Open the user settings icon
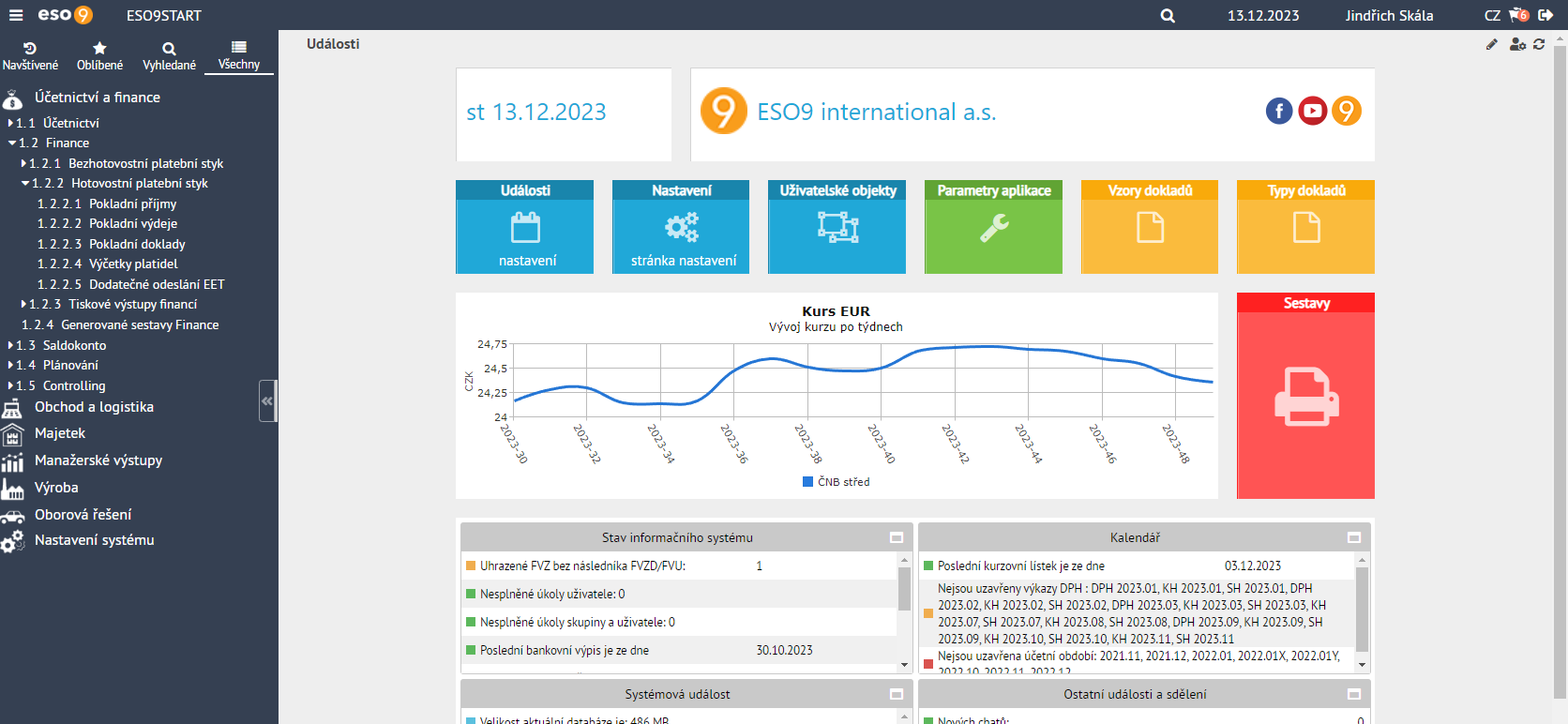Screen dimensions: 1568x724 (x=1517, y=44)
